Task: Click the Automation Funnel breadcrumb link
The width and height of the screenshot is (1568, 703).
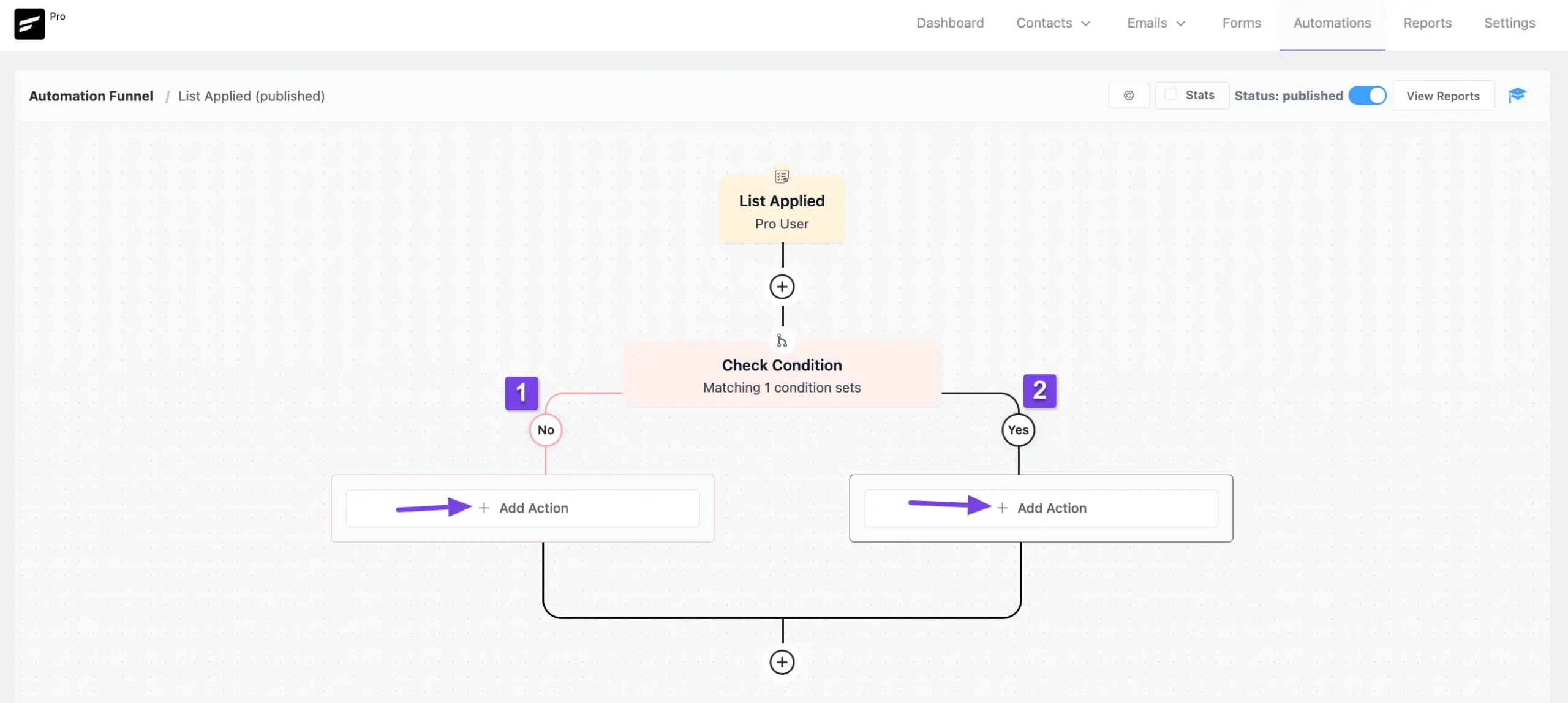Action: click(x=91, y=96)
